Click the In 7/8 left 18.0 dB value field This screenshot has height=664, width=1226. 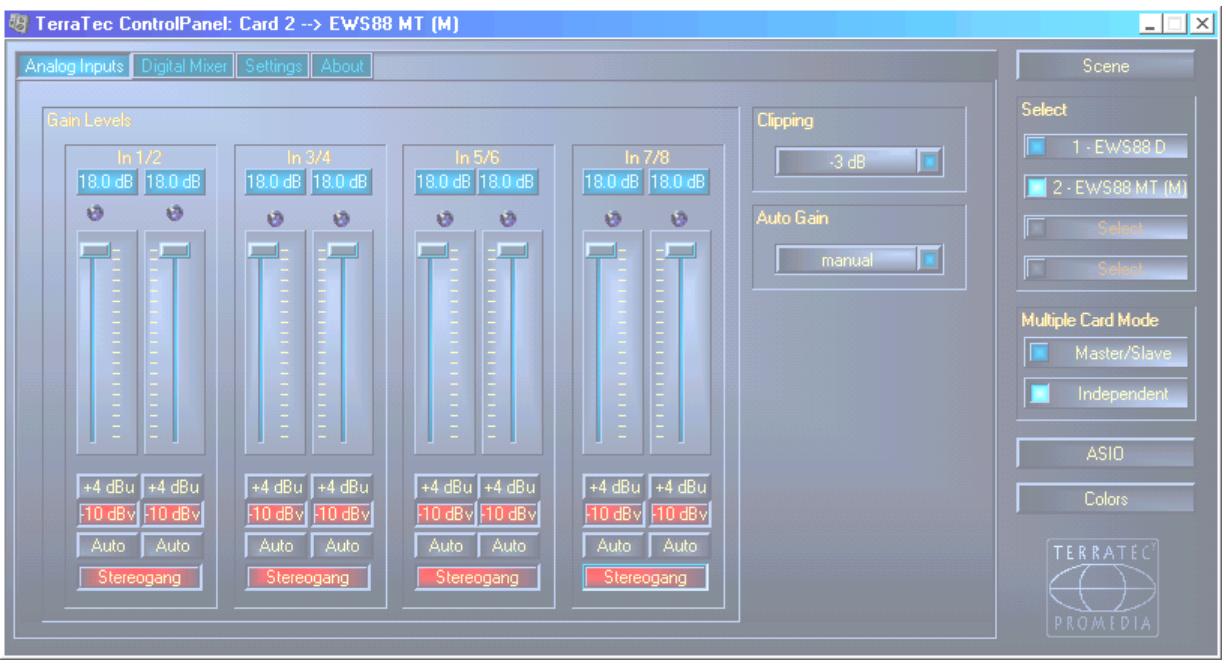(614, 182)
